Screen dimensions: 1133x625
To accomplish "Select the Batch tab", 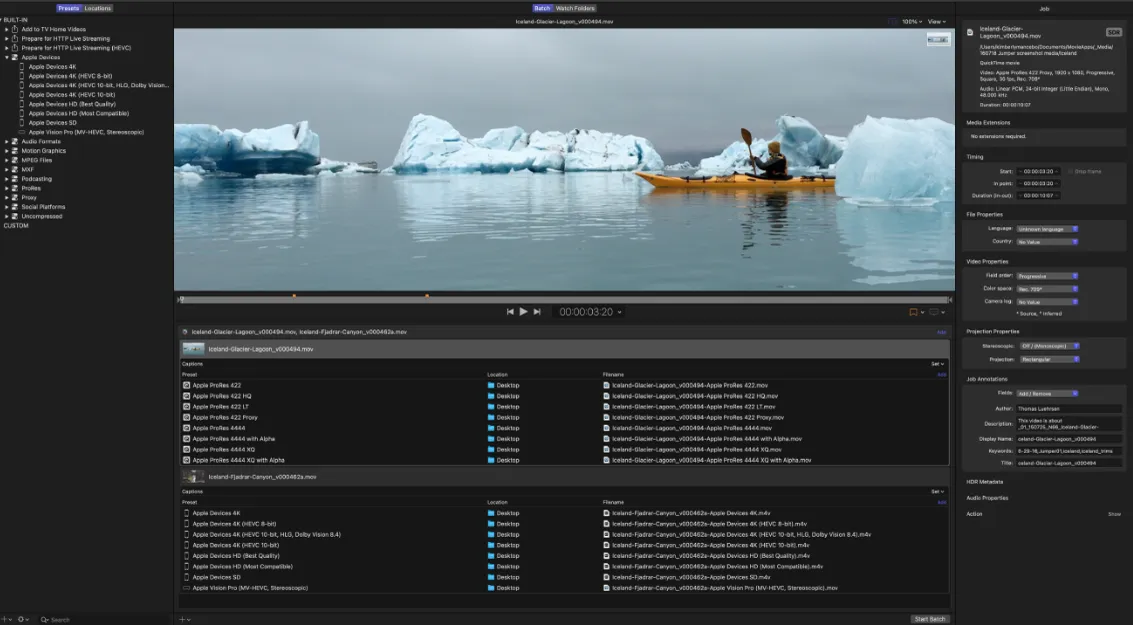I will point(542,8).
